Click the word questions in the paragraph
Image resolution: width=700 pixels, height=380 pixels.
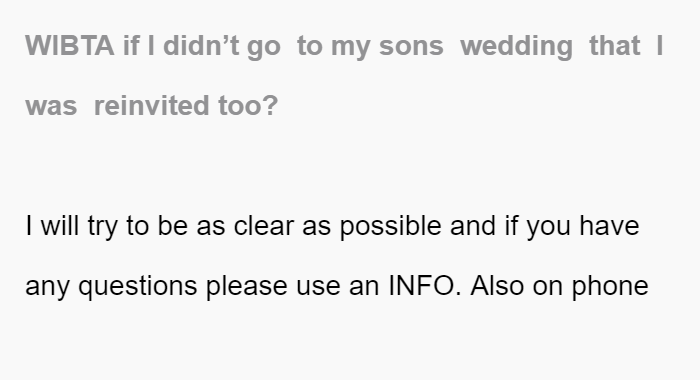[x=138, y=287]
